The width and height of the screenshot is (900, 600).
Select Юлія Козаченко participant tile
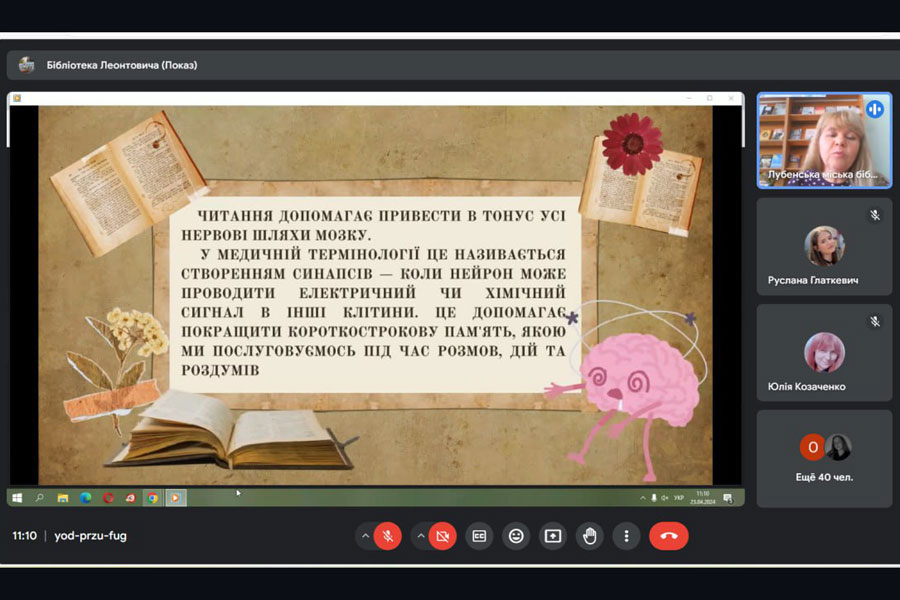point(823,352)
